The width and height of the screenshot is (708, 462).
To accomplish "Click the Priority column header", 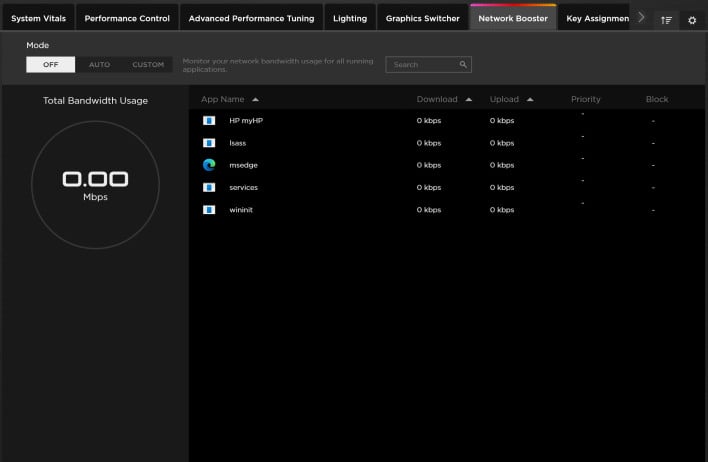I will point(585,100).
